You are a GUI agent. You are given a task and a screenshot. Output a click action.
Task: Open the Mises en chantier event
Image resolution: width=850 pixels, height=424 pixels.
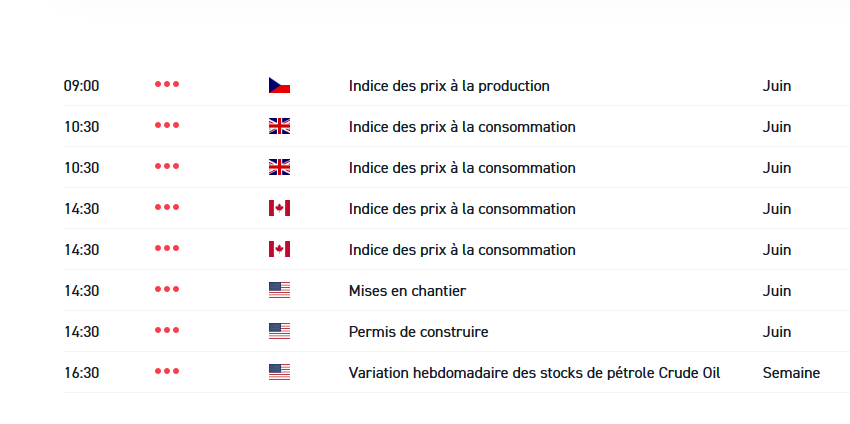click(407, 291)
